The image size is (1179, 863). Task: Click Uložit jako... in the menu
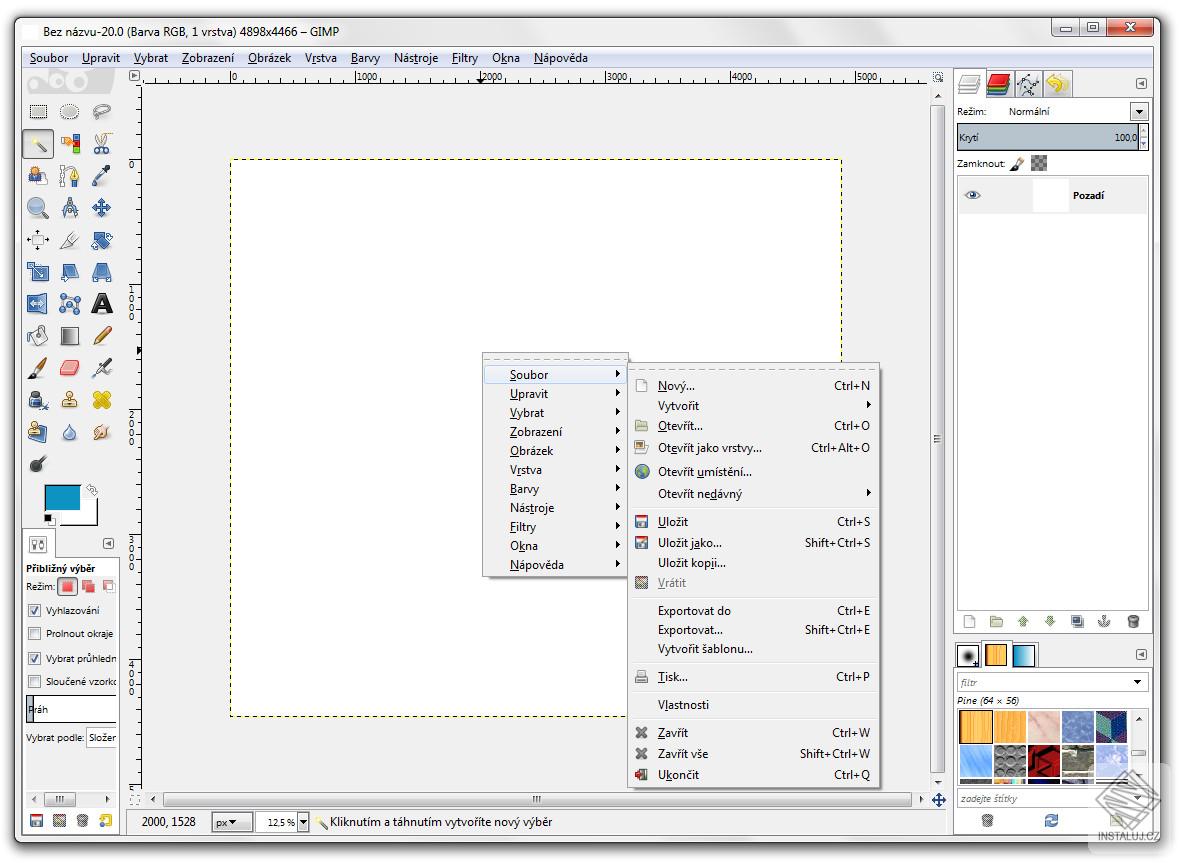pos(689,543)
